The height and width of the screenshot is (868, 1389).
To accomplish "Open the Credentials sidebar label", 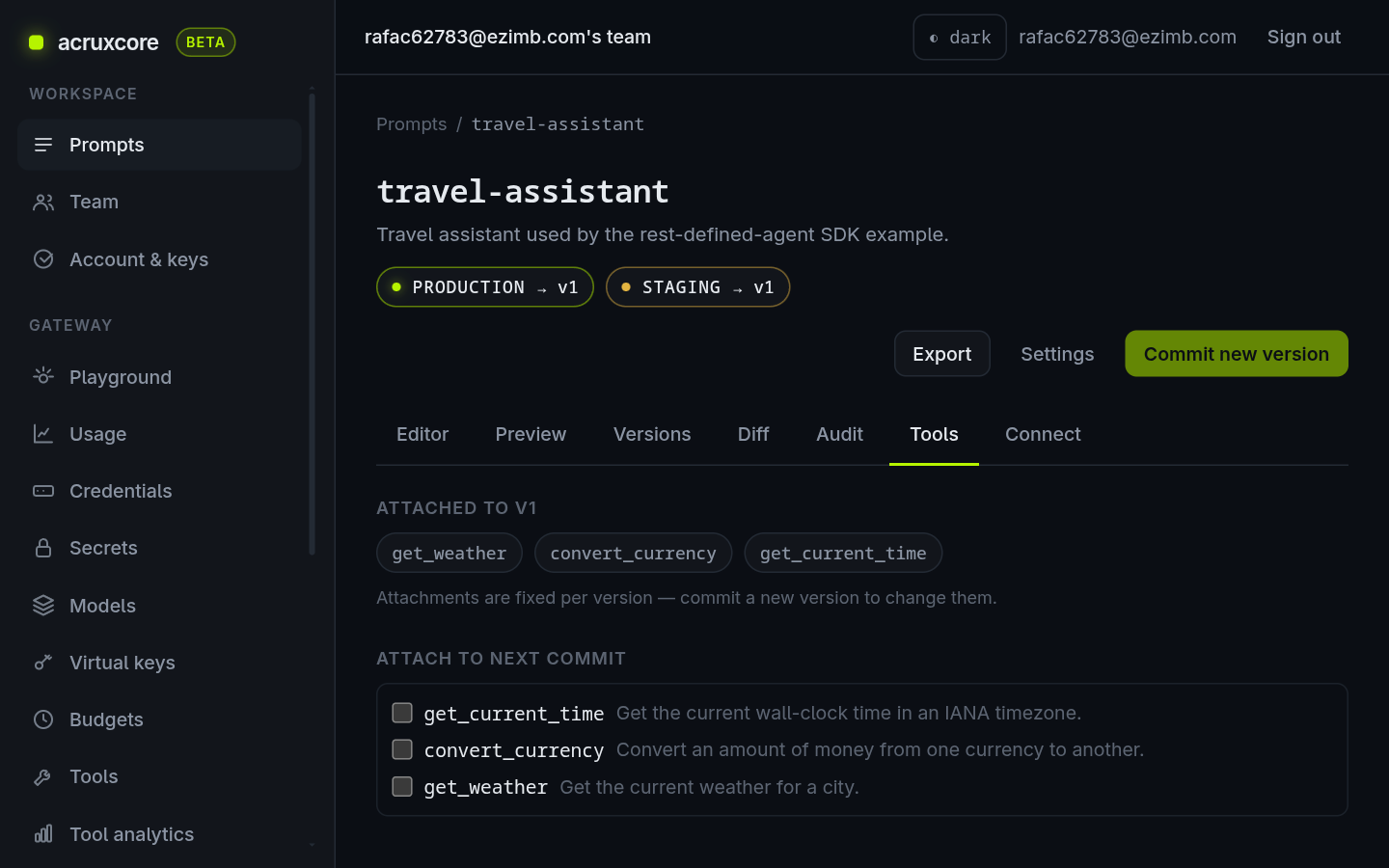I will point(121,491).
